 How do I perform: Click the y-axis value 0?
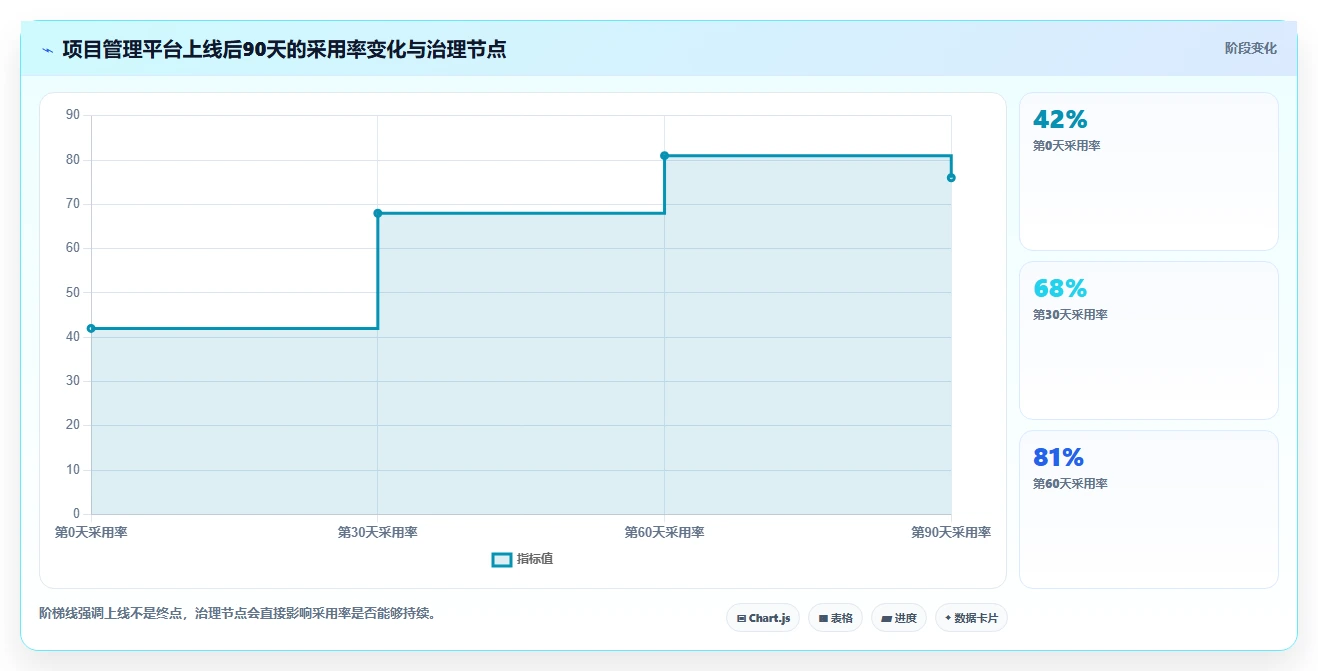(x=76, y=514)
